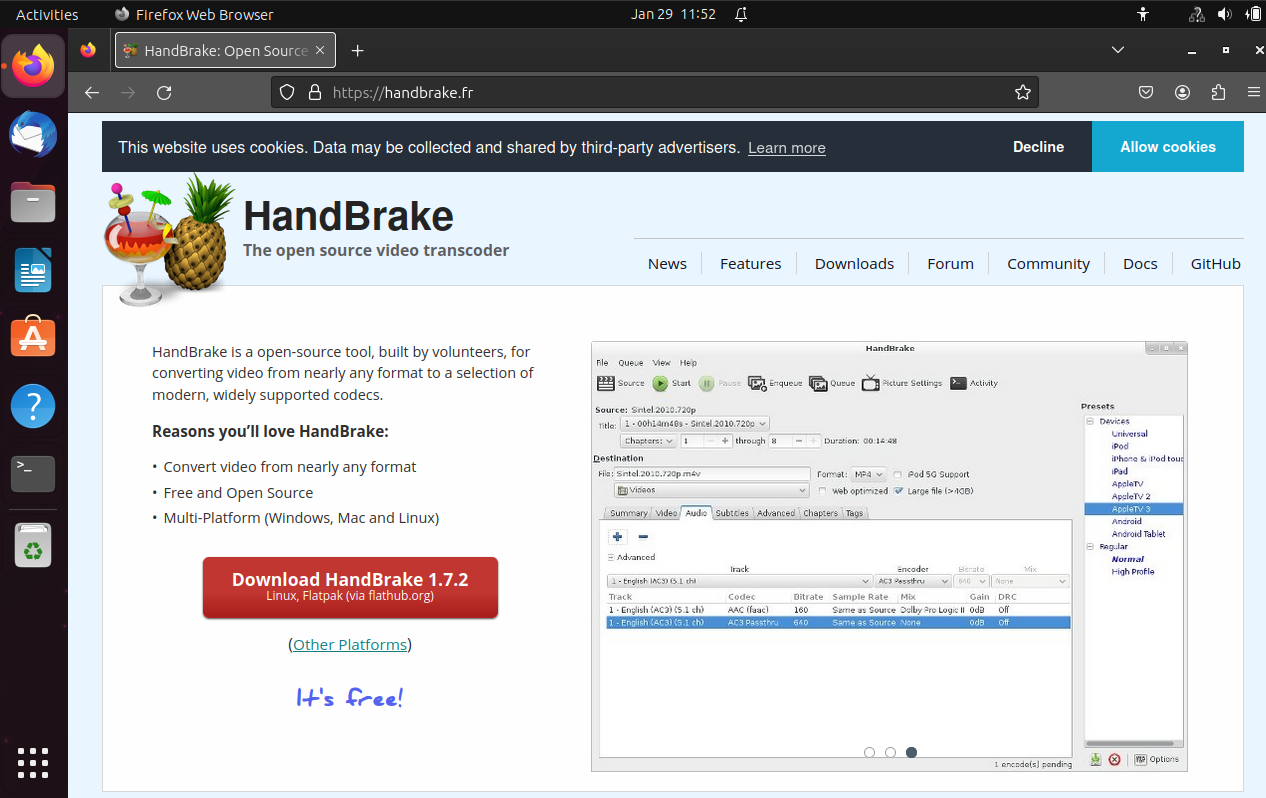The width and height of the screenshot is (1266, 798).
Task: Check the Web optimized option
Action: click(x=823, y=489)
